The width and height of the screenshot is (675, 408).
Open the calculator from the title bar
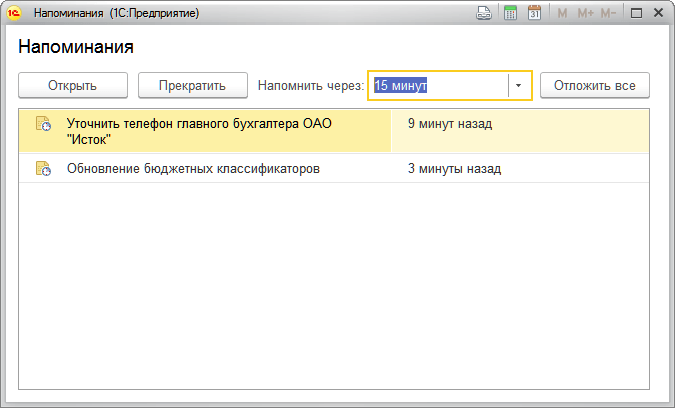[x=510, y=14]
